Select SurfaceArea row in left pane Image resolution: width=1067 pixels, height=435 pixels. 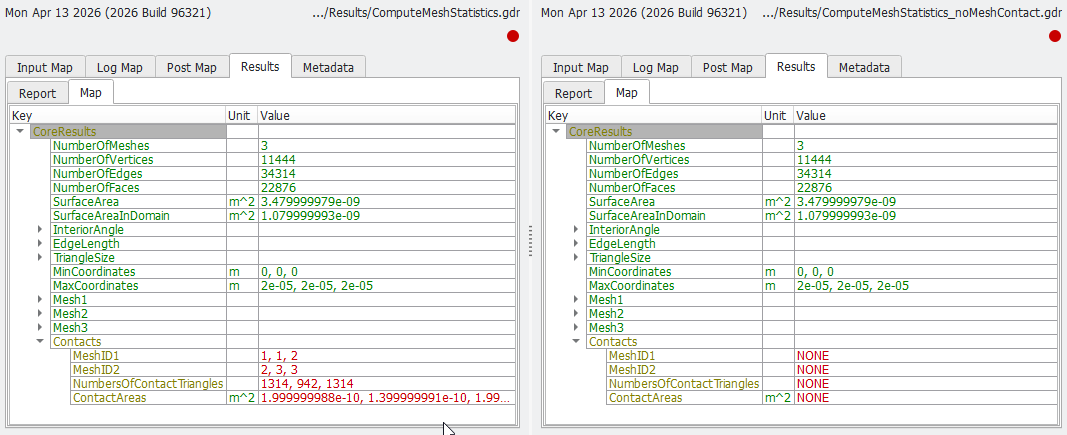tap(282, 202)
